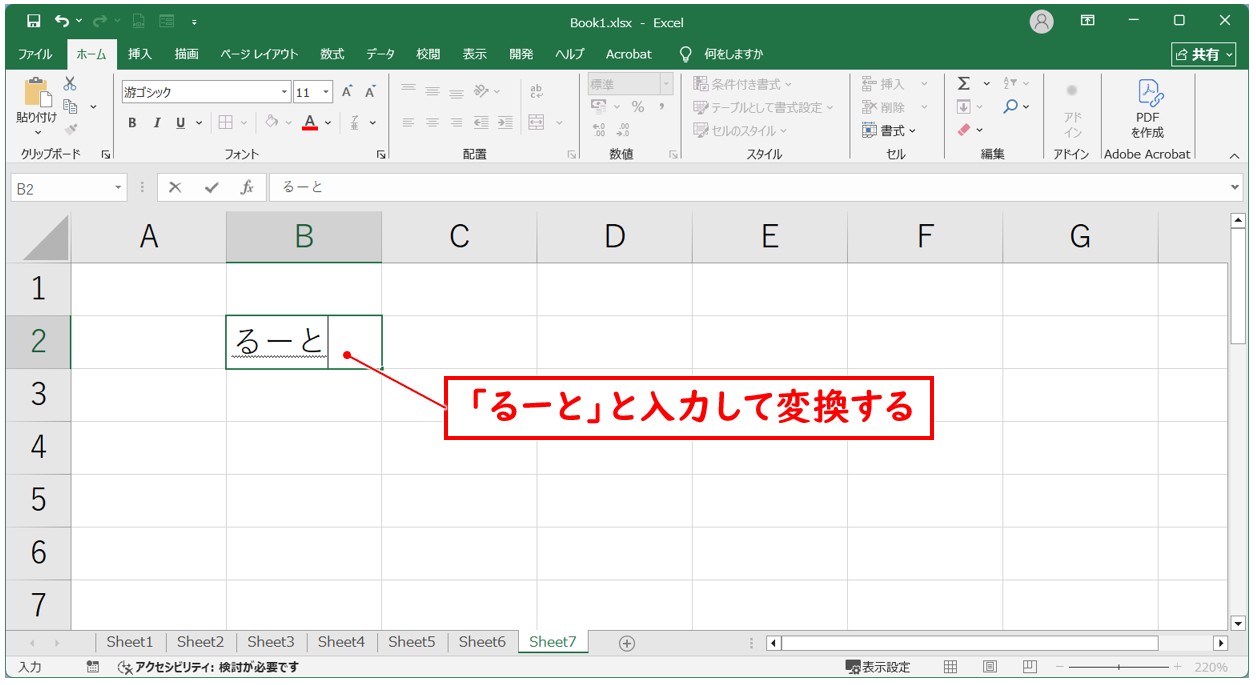
Task: Click the magnifier search icon in the 編集 group
Action: coord(1009,108)
